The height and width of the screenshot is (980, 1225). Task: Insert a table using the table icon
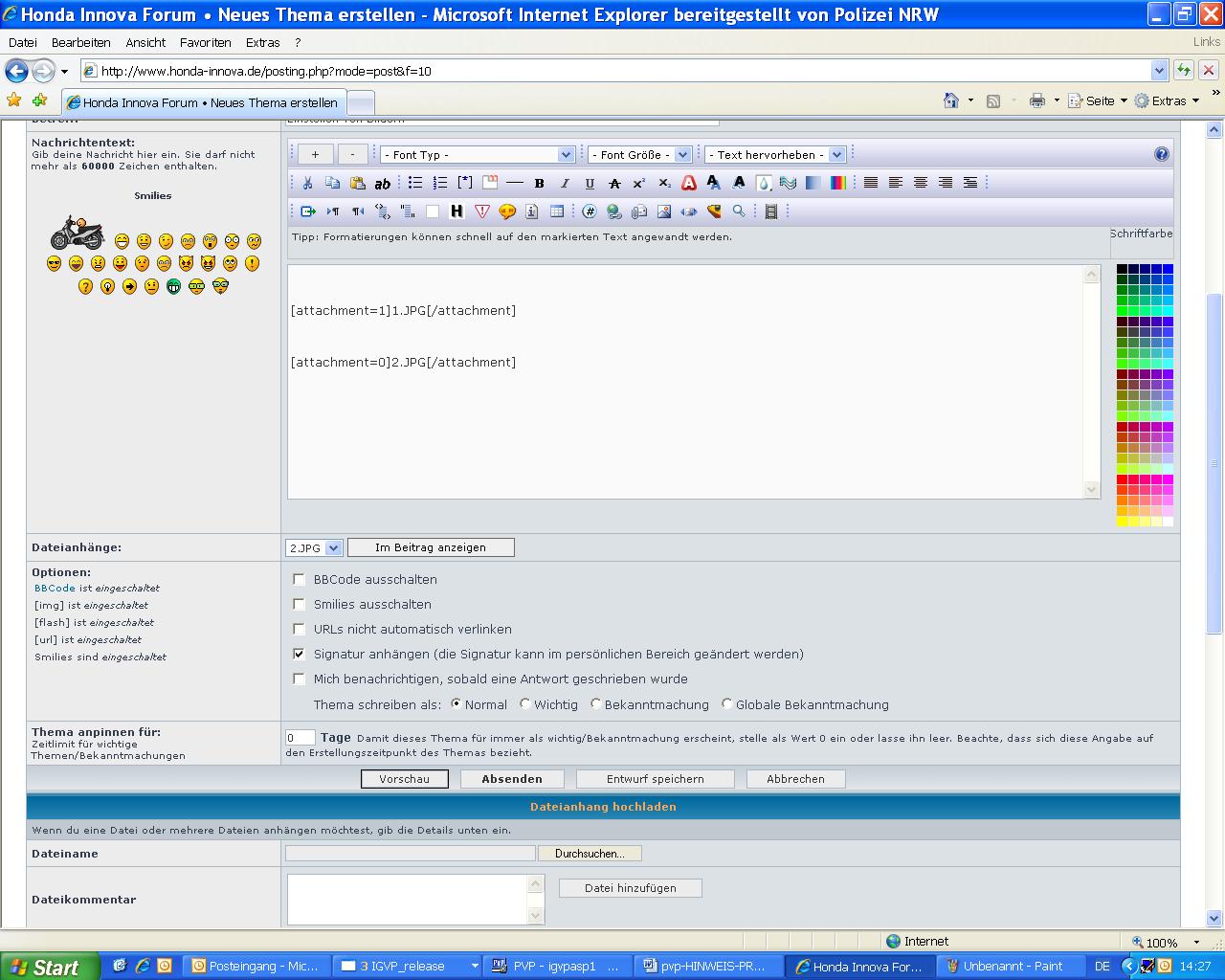(x=557, y=212)
